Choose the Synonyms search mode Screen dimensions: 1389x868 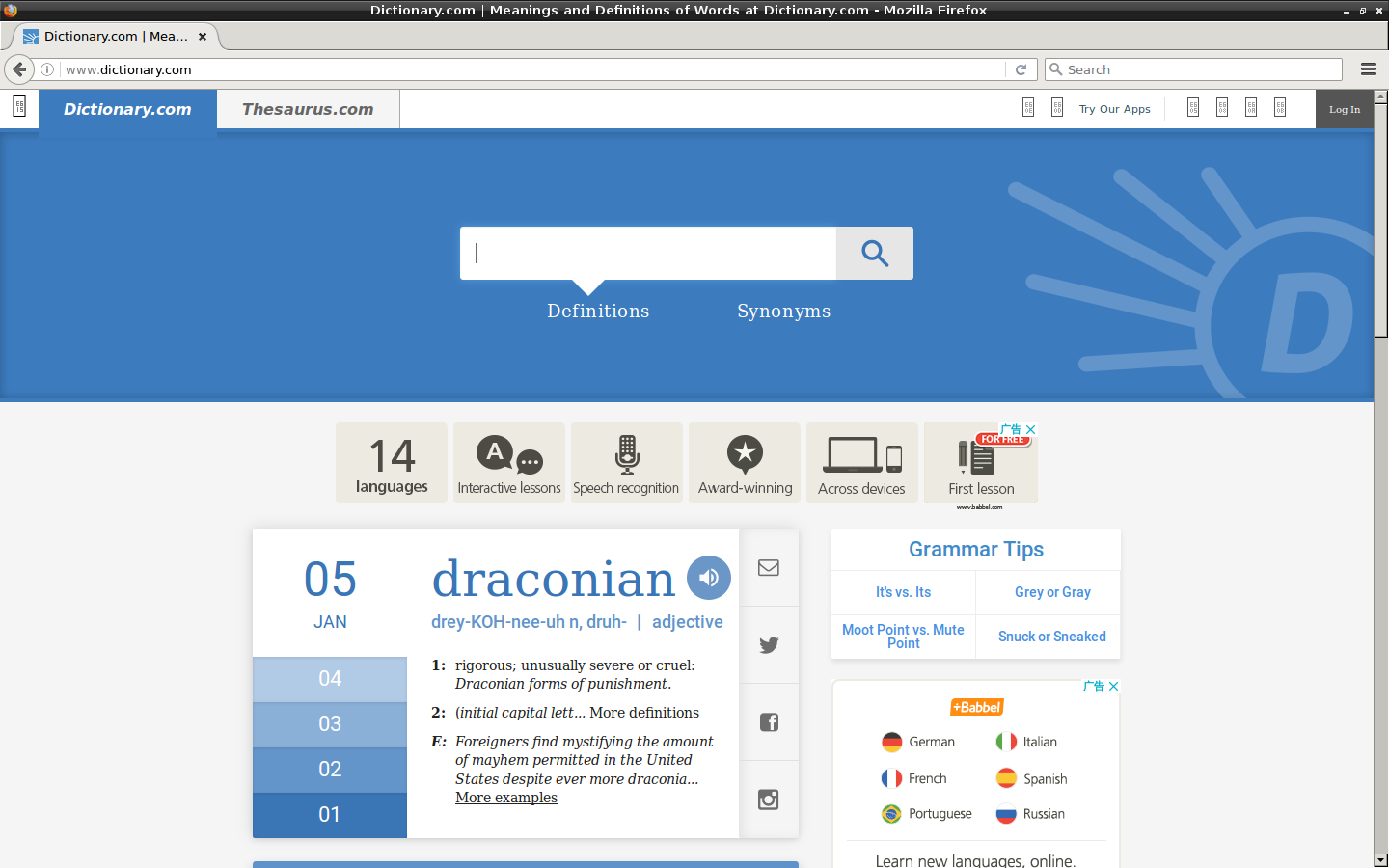point(784,311)
